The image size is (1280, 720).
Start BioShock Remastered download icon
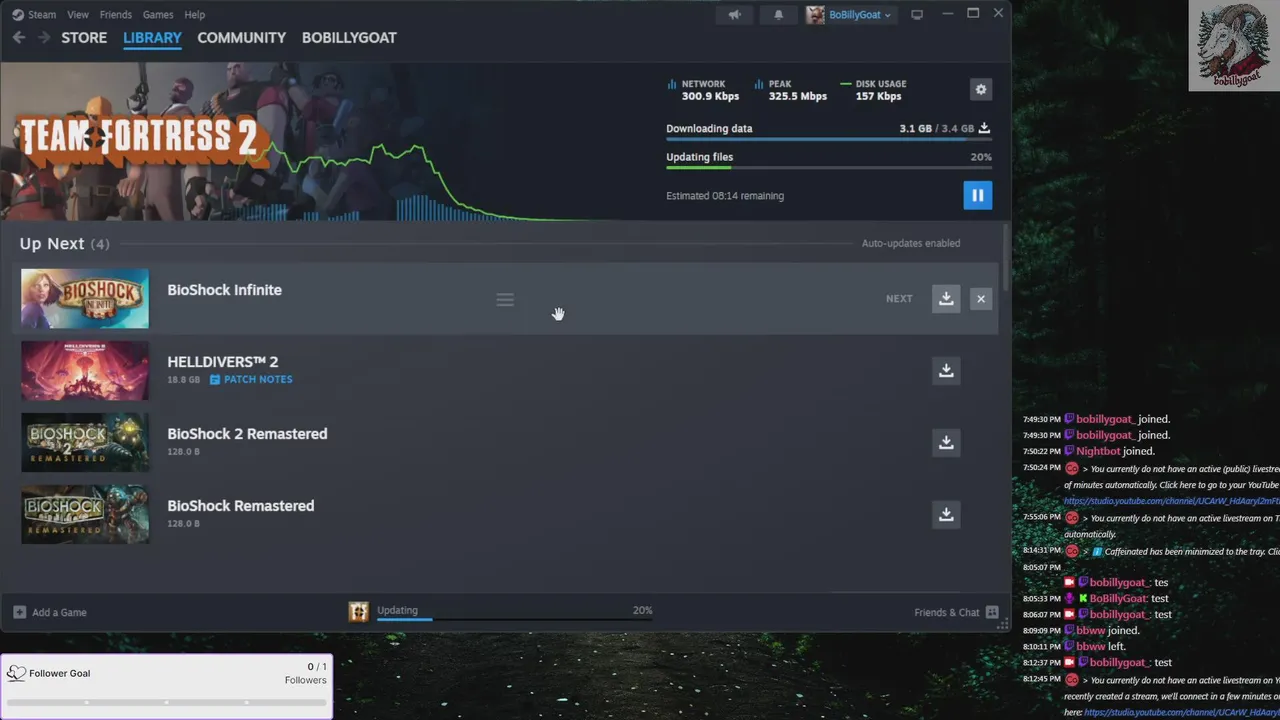click(x=946, y=515)
